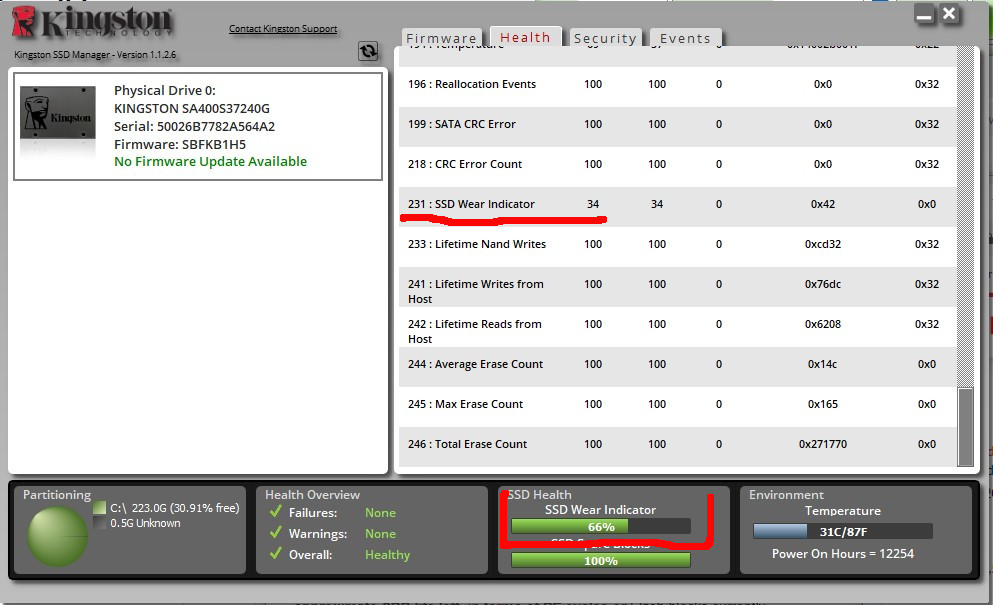
Task: Click the SSD Spare Blocks 100% bar
Action: [601, 561]
